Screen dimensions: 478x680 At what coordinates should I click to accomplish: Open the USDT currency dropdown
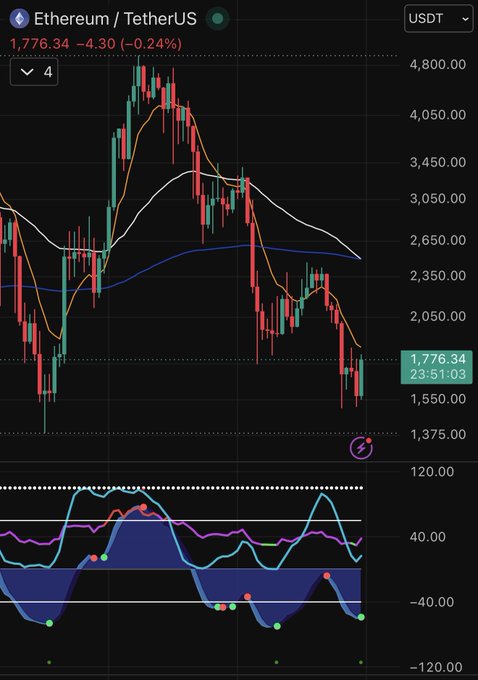pyautogui.click(x=438, y=19)
